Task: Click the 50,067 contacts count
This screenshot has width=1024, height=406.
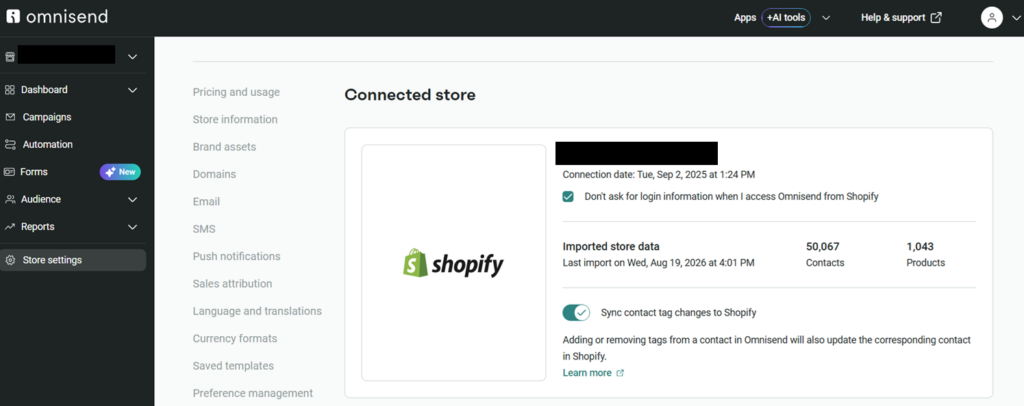Action: coord(823,247)
